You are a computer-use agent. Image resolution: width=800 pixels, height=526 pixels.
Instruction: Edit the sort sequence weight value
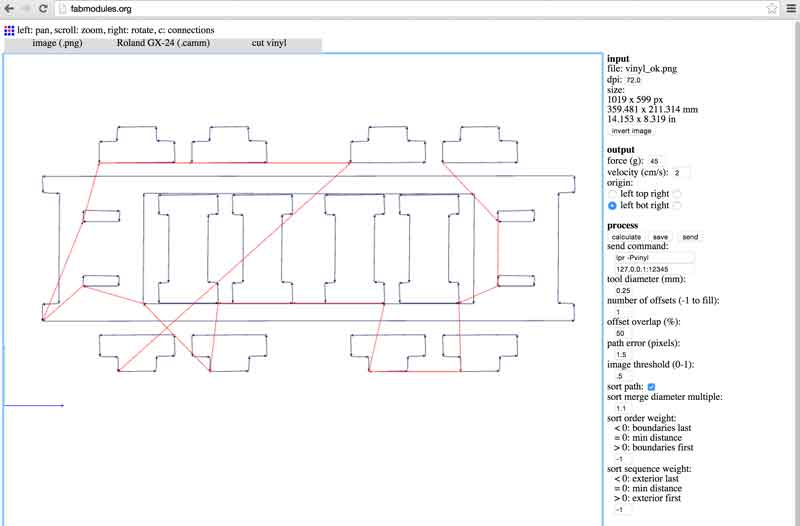click(623, 510)
